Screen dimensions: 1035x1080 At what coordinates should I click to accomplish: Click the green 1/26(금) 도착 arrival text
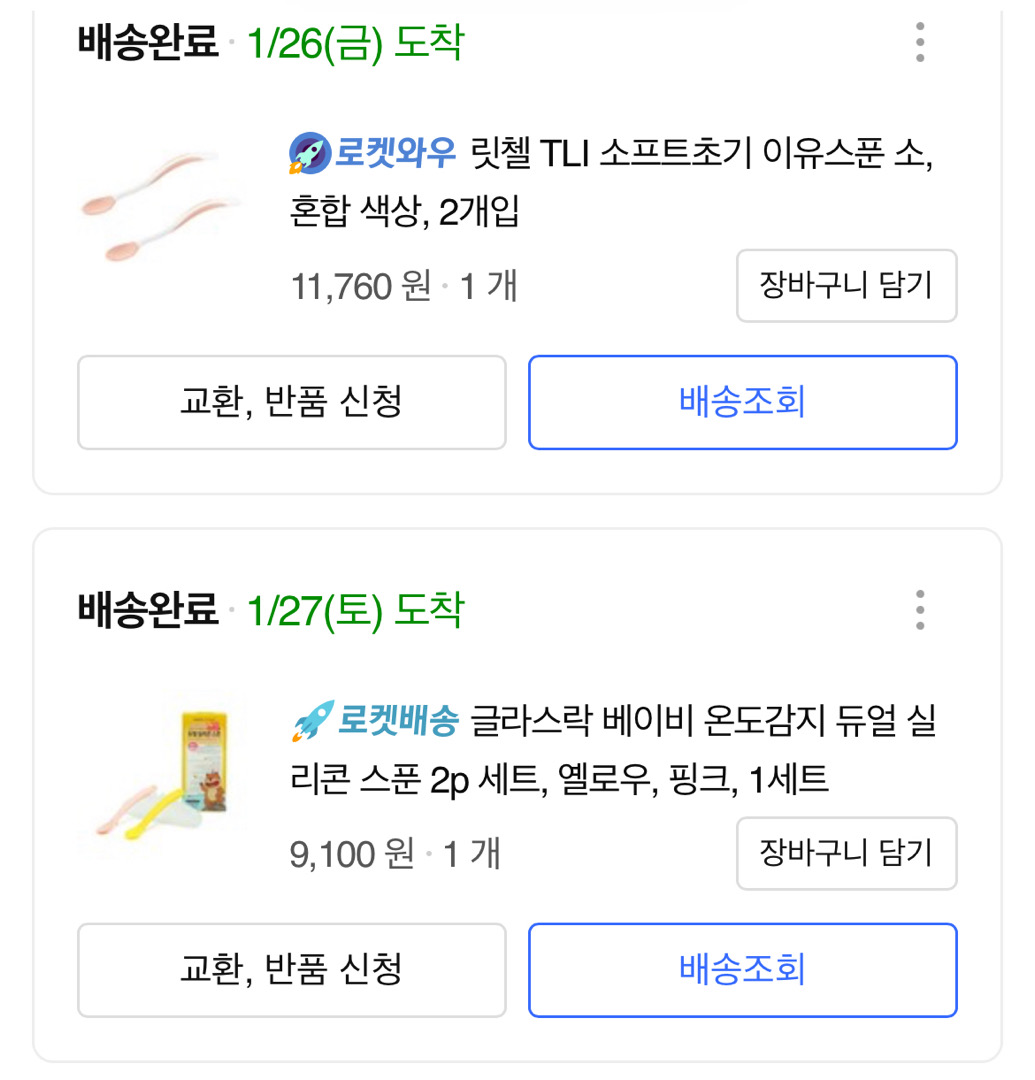click(355, 43)
